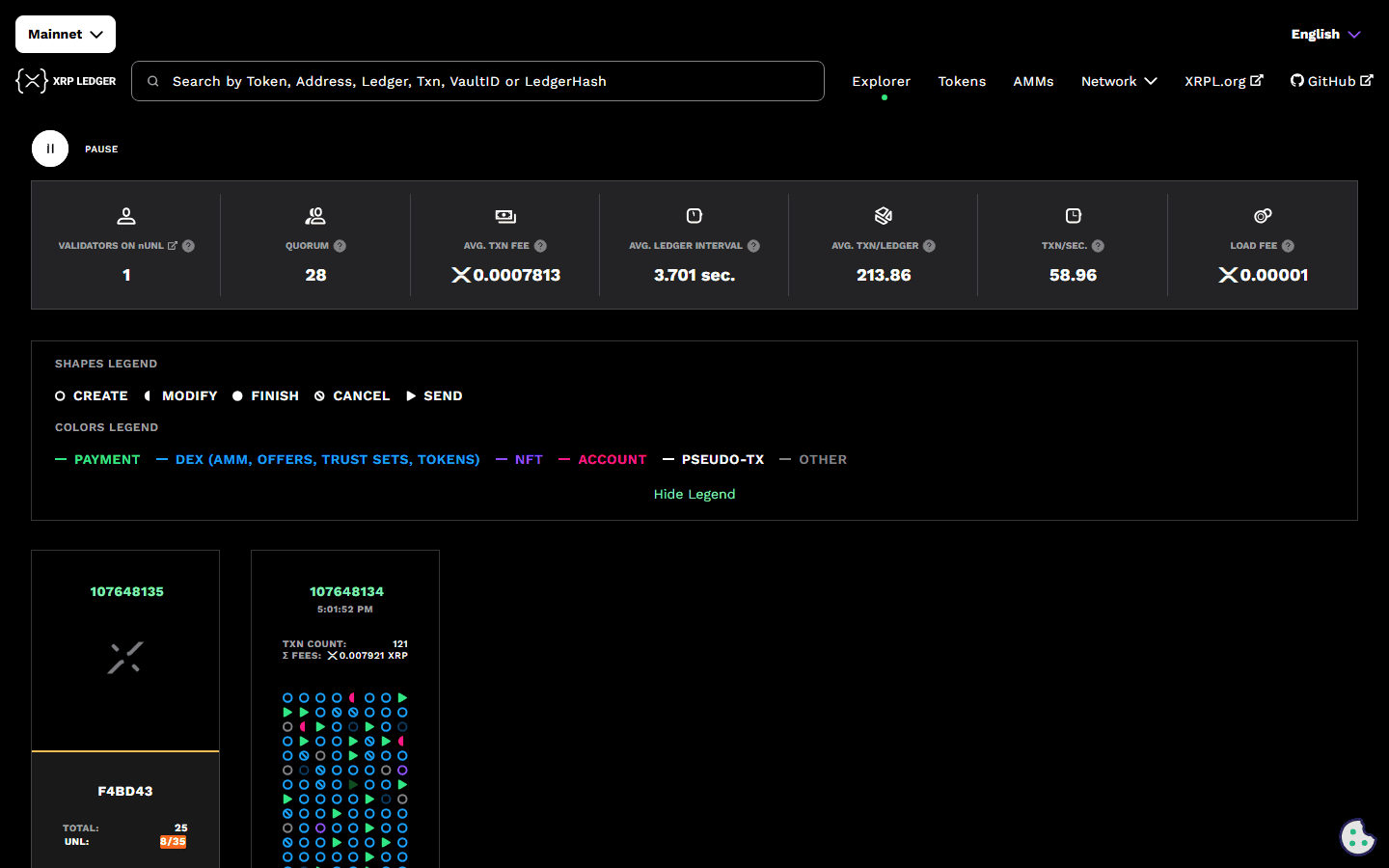Click help icon beside Avg. Ledger Interval
The height and width of the screenshot is (868, 1389).
pyautogui.click(x=753, y=246)
